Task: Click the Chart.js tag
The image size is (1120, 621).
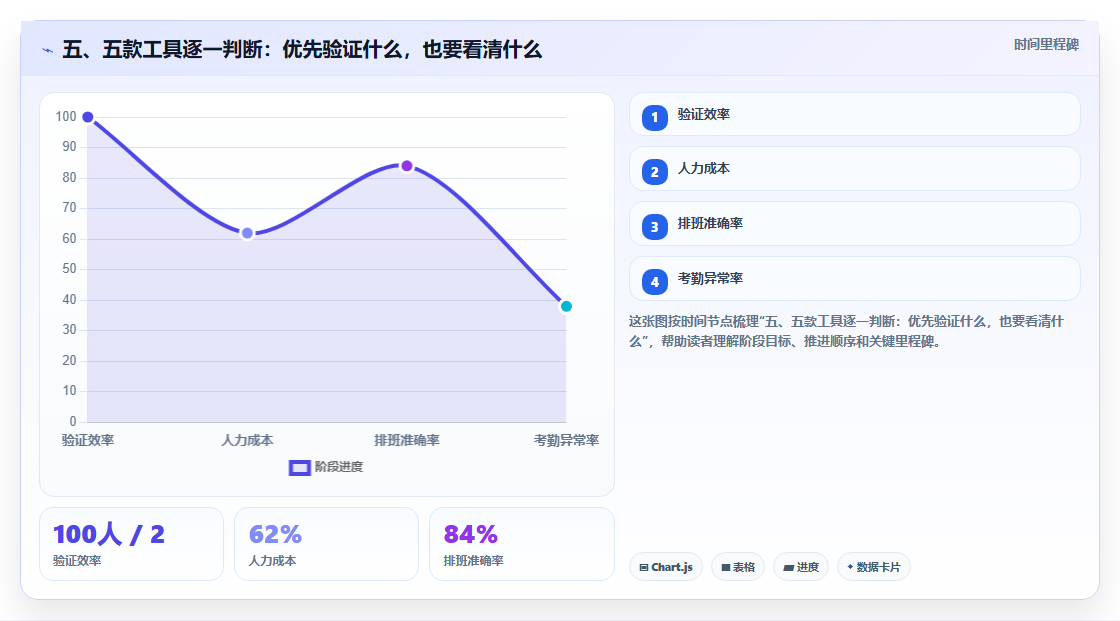Action: click(x=666, y=567)
